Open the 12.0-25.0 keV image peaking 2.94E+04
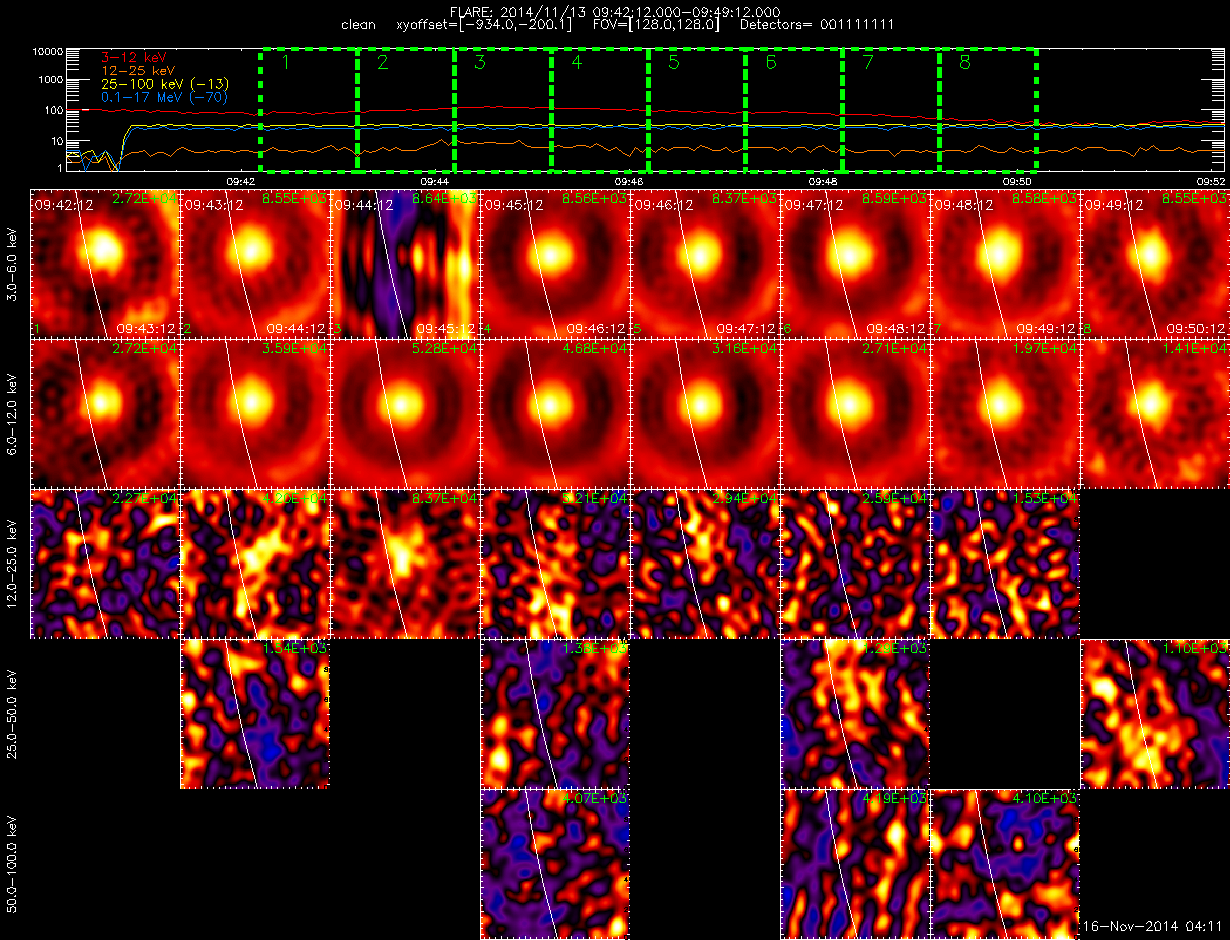 [705, 563]
